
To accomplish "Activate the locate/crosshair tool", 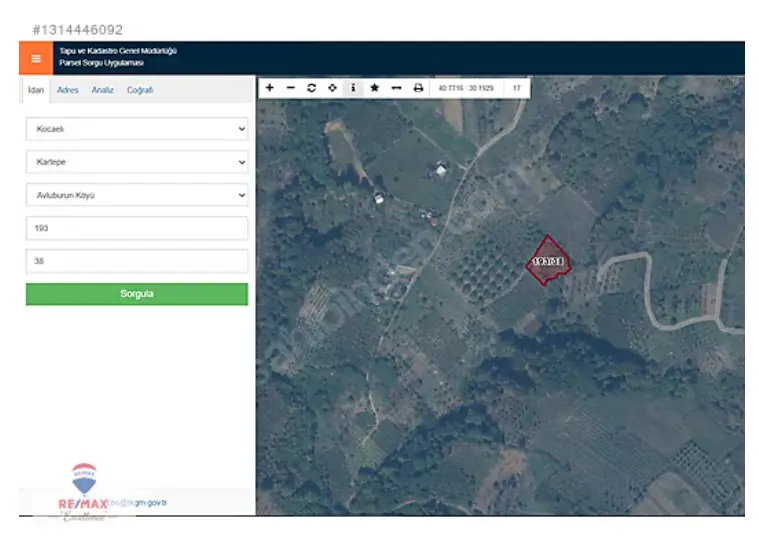I will [333, 88].
